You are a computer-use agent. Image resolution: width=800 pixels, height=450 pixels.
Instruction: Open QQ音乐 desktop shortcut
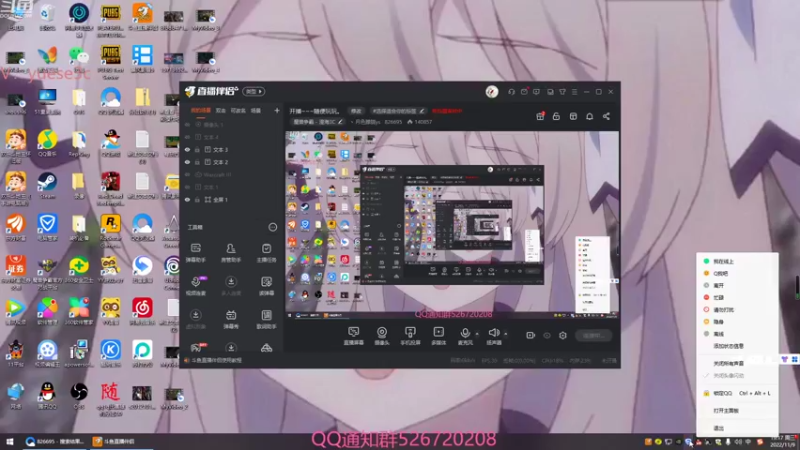[47, 143]
